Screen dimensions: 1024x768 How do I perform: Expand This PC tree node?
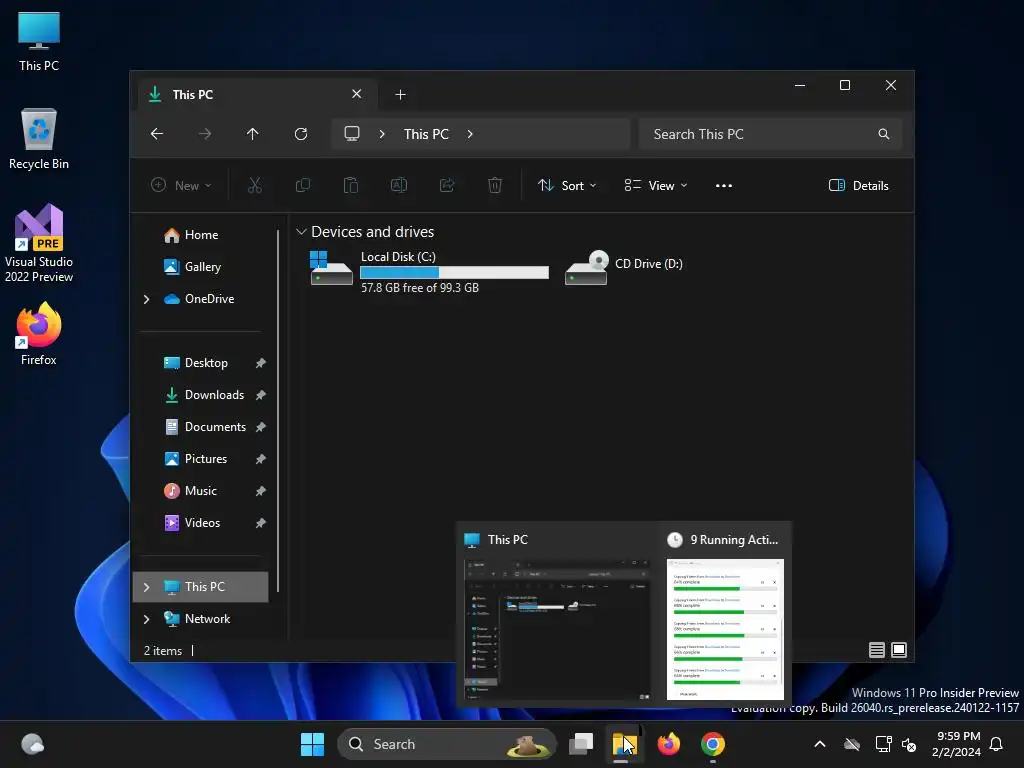coord(146,587)
